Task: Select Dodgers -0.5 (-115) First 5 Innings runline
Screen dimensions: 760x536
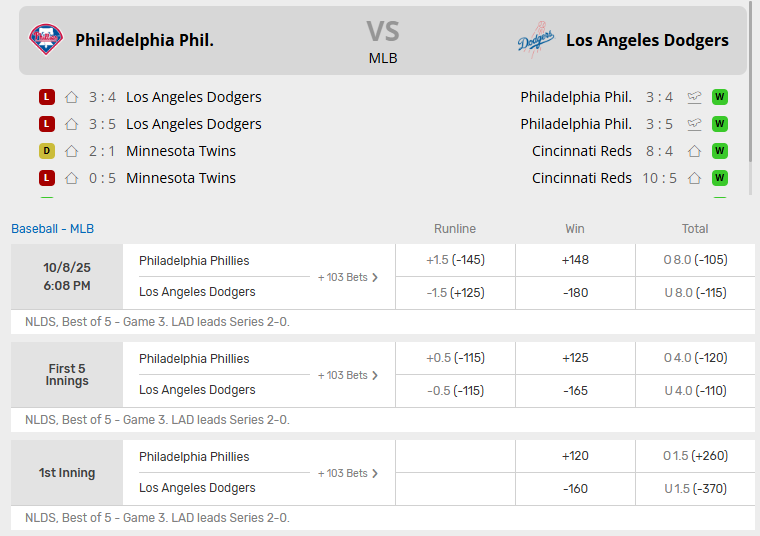Action: tap(455, 390)
